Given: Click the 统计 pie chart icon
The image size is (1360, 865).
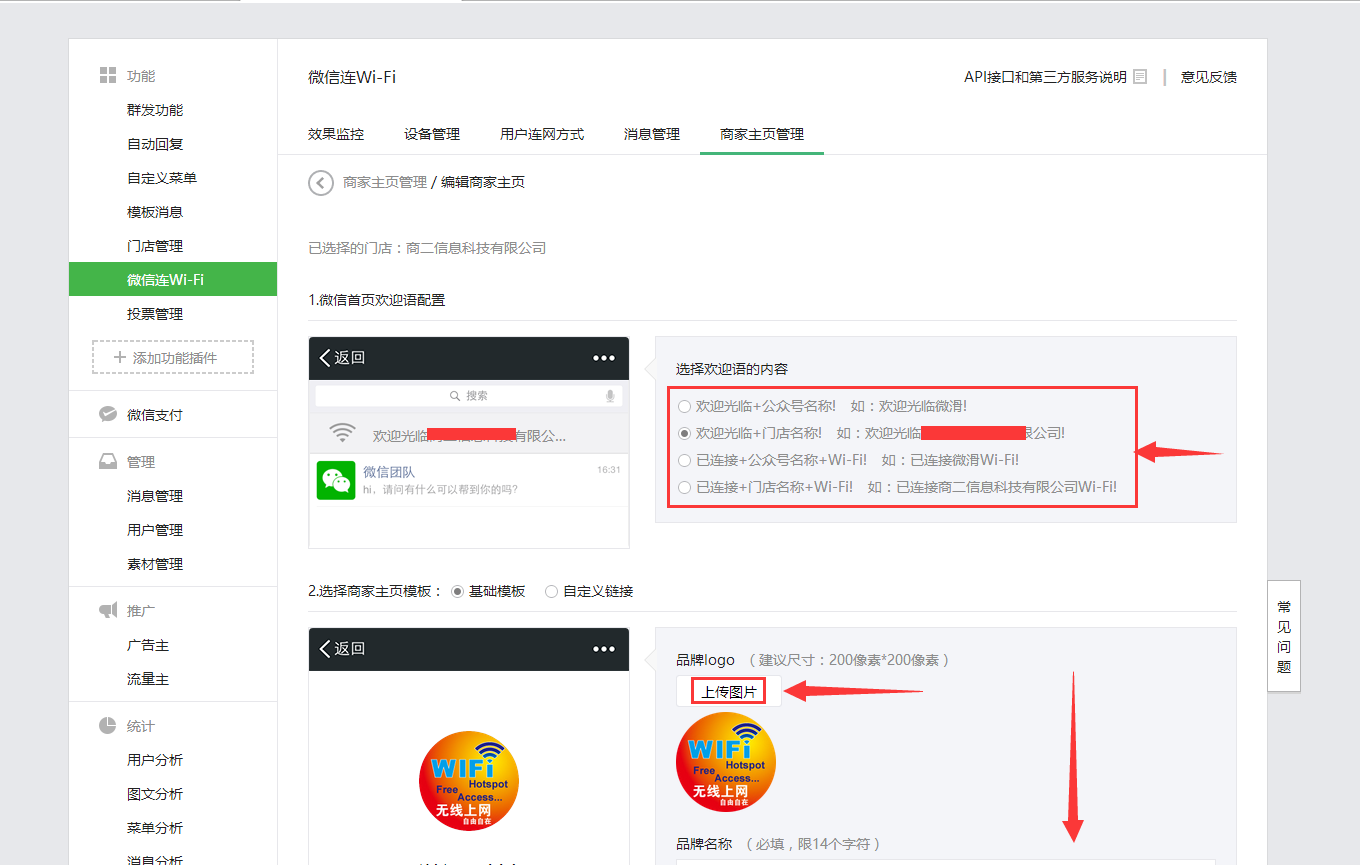Looking at the screenshot, I should (108, 725).
